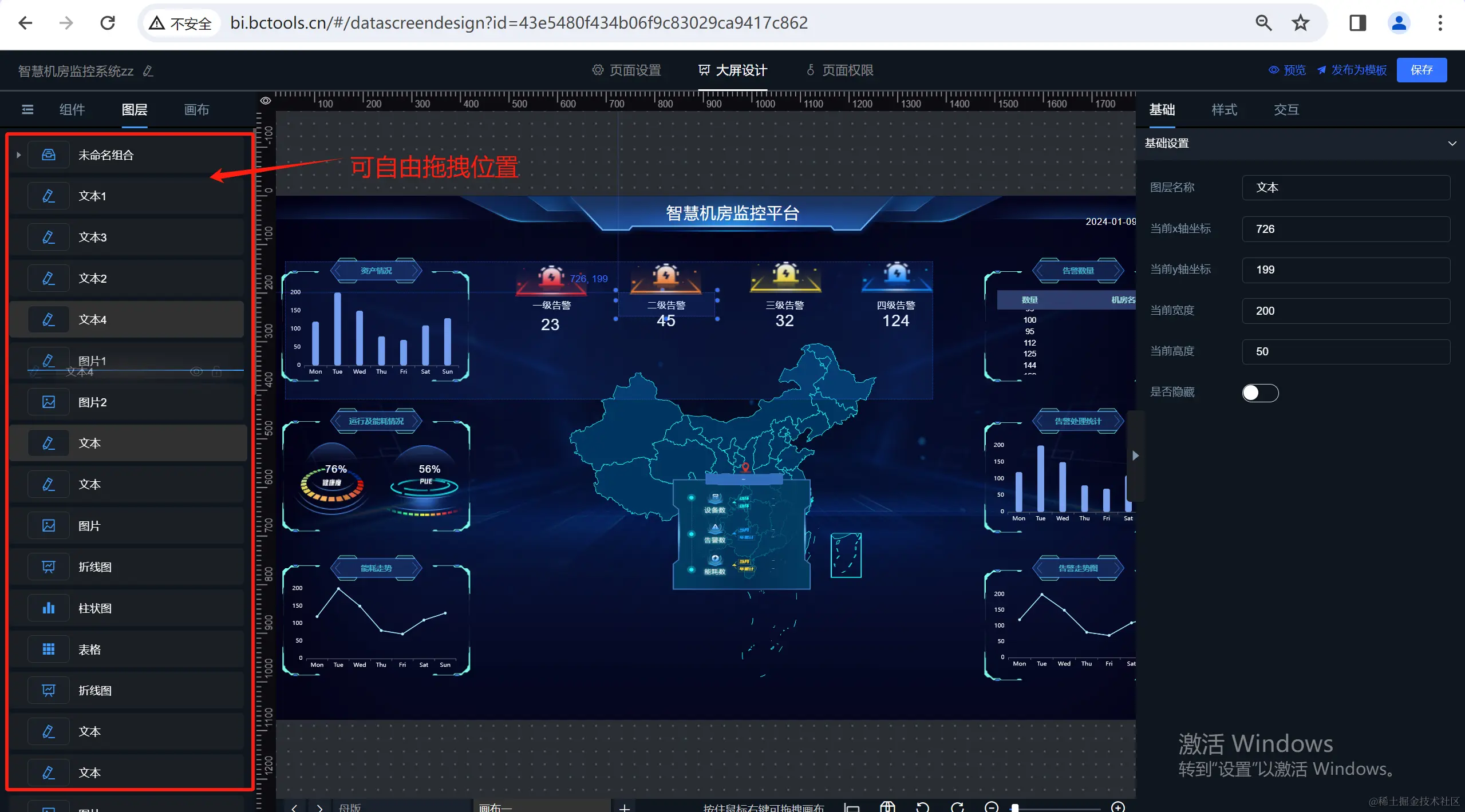
Task: Collapse the 基础设置 section chevron
Action: 1452,143
